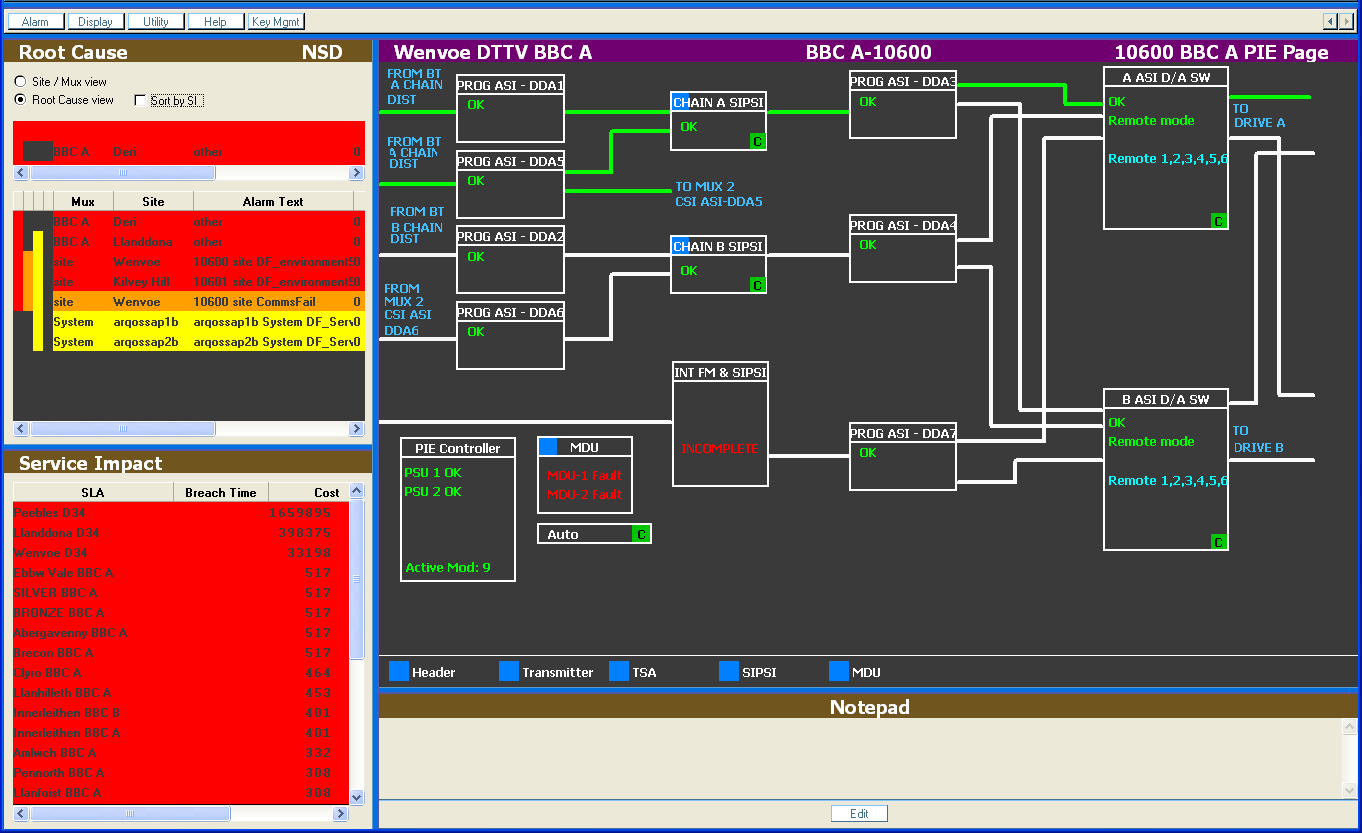Image resolution: width=1362 pixels, height=833 pixels.
Task: Click Service Impact list scroll down arrow
Action: (357, 797)
